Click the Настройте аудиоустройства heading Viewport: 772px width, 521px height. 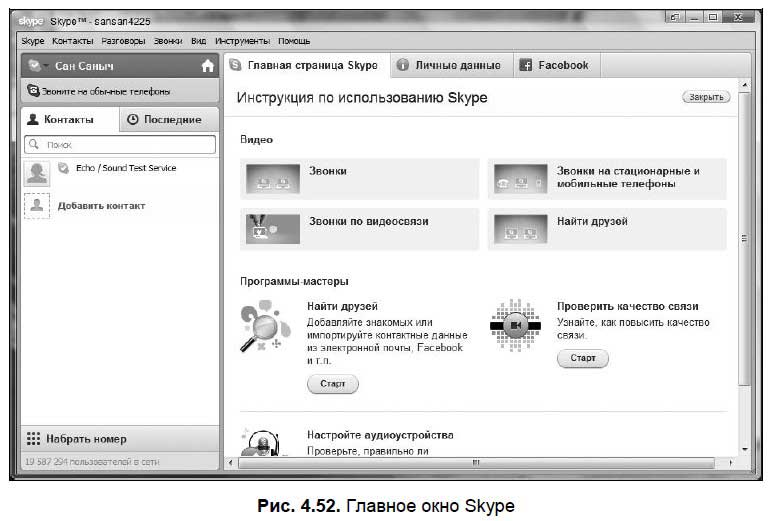[380, 435]
